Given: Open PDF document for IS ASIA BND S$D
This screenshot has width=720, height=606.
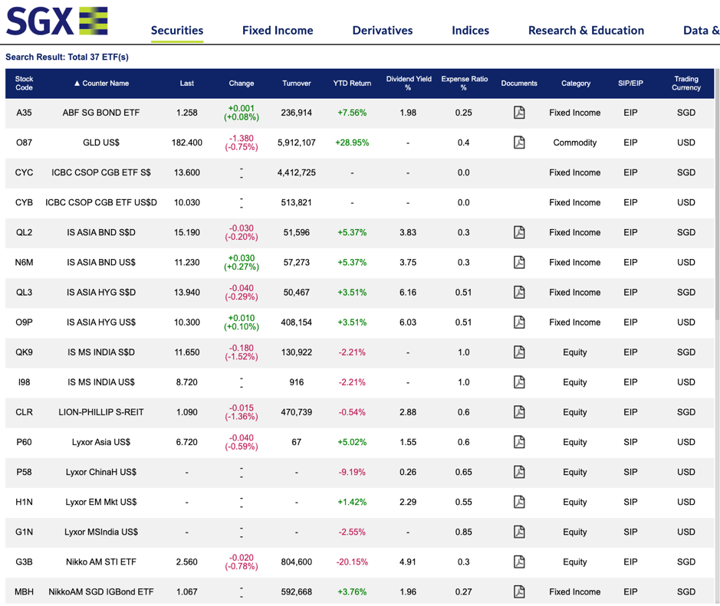Looking at the screenshot, I should 519,232.
